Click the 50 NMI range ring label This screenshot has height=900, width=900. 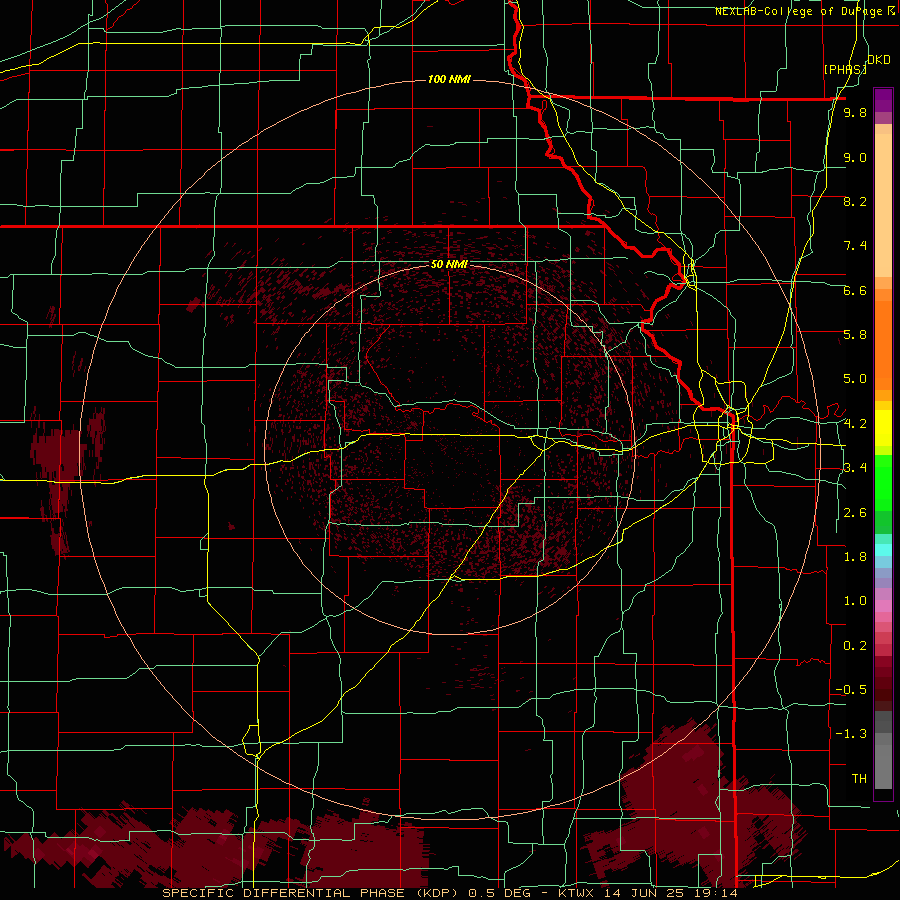(x=449, y=265)
